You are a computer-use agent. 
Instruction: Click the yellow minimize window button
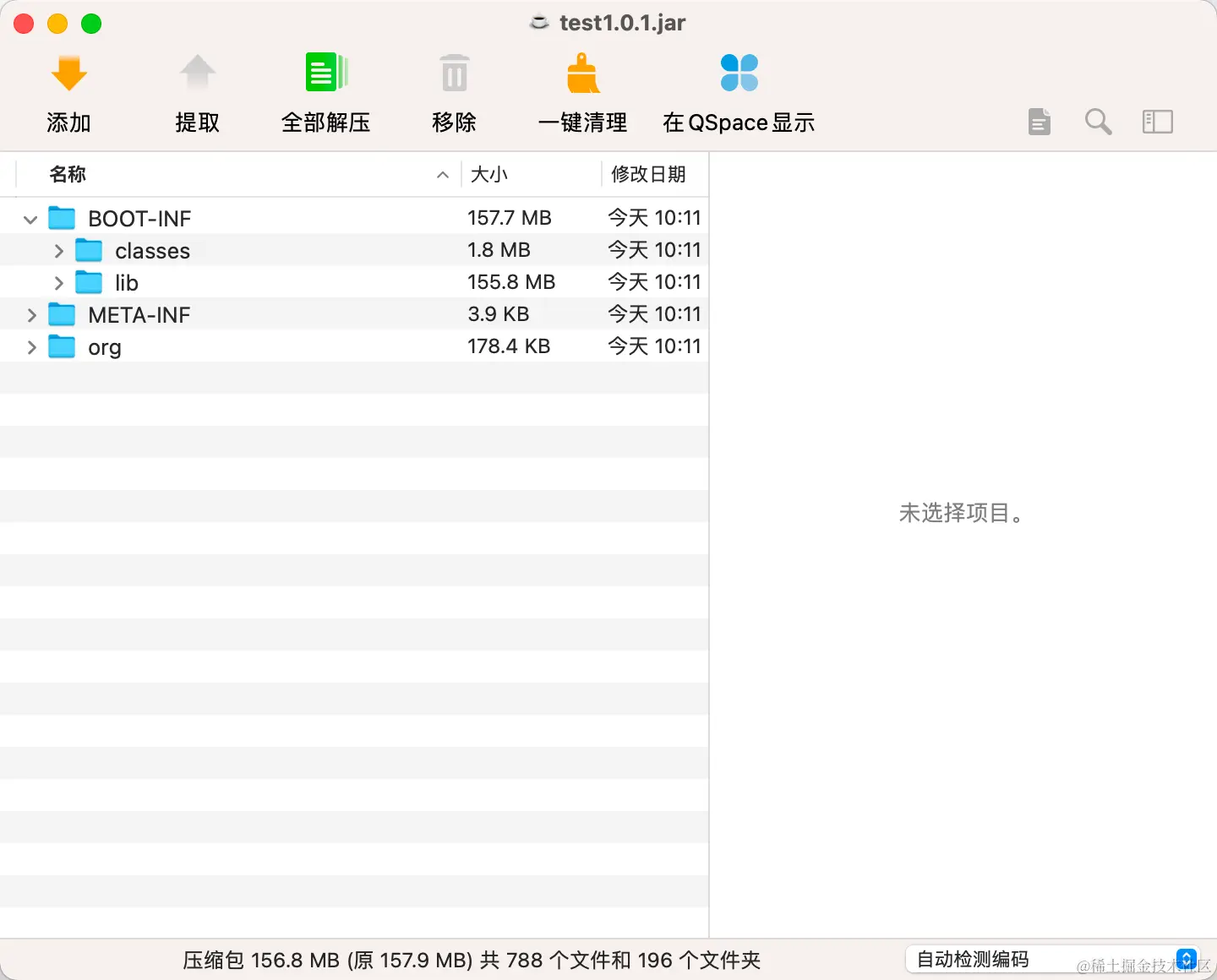pos(57,24)
